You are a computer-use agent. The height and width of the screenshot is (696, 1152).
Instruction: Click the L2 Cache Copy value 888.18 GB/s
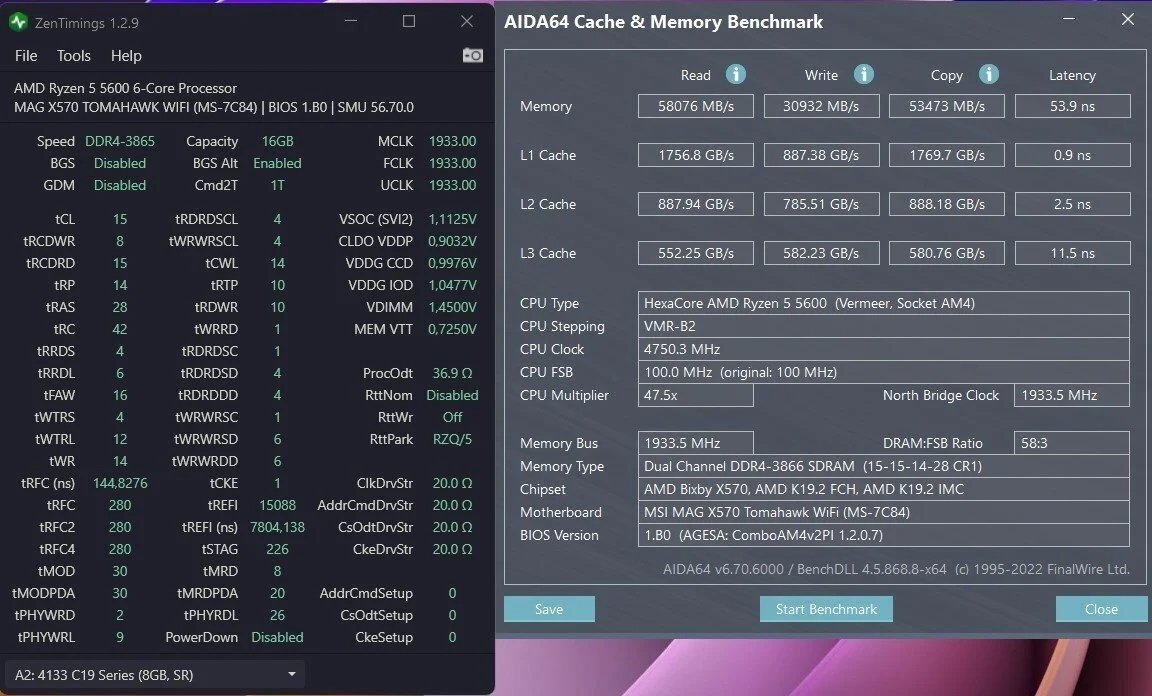click(946, 204)
